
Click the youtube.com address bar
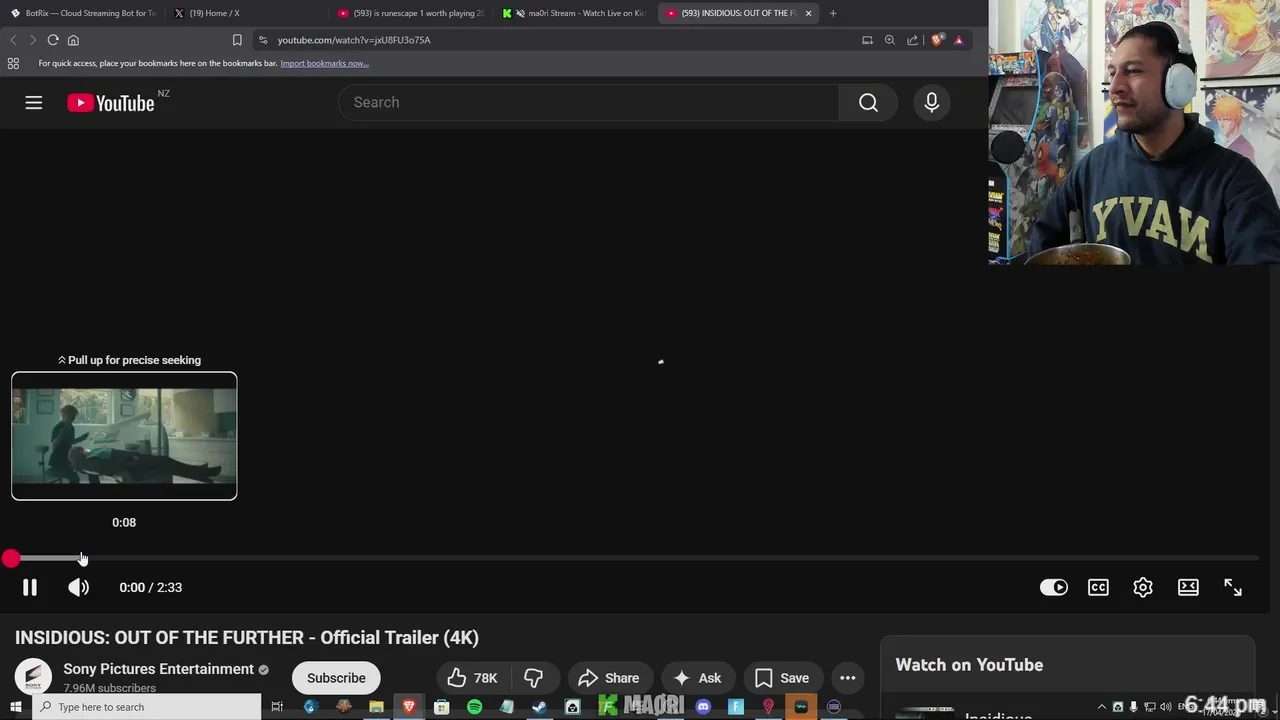tap(560, 40)
